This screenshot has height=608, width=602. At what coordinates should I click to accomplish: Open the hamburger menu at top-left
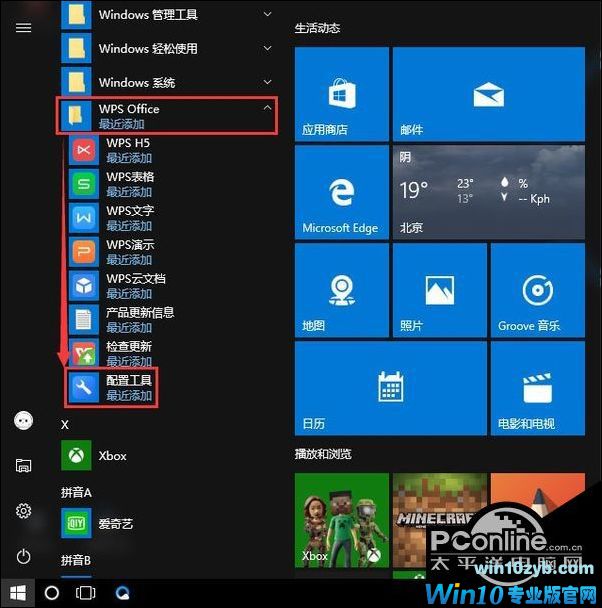pos(23,27)
